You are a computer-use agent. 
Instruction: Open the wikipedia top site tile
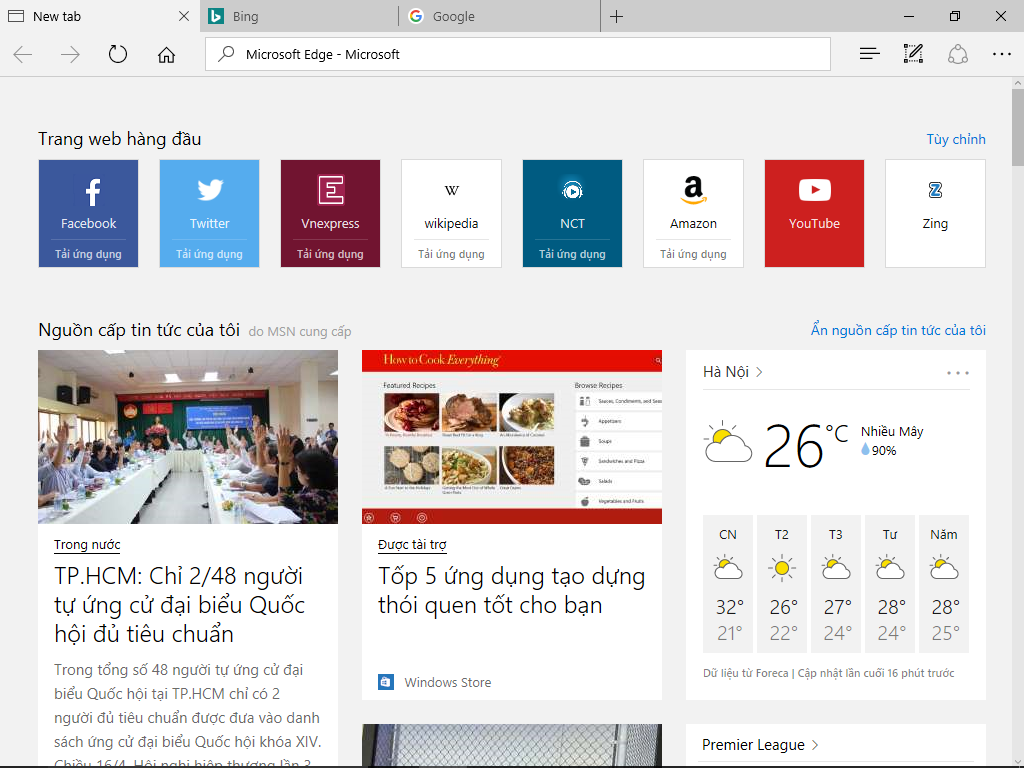pos(451,214)
